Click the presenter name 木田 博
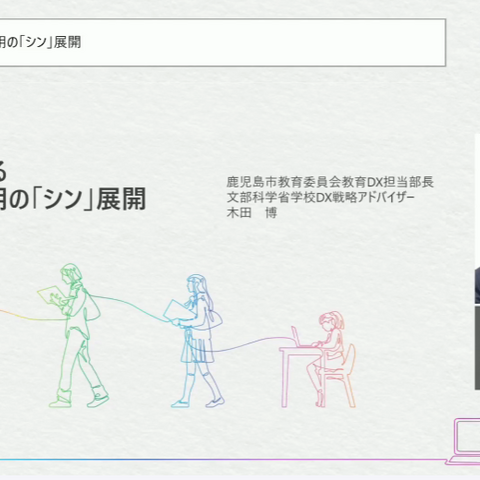The width and height of the screenshot is (480, 480). pos(252,212)
